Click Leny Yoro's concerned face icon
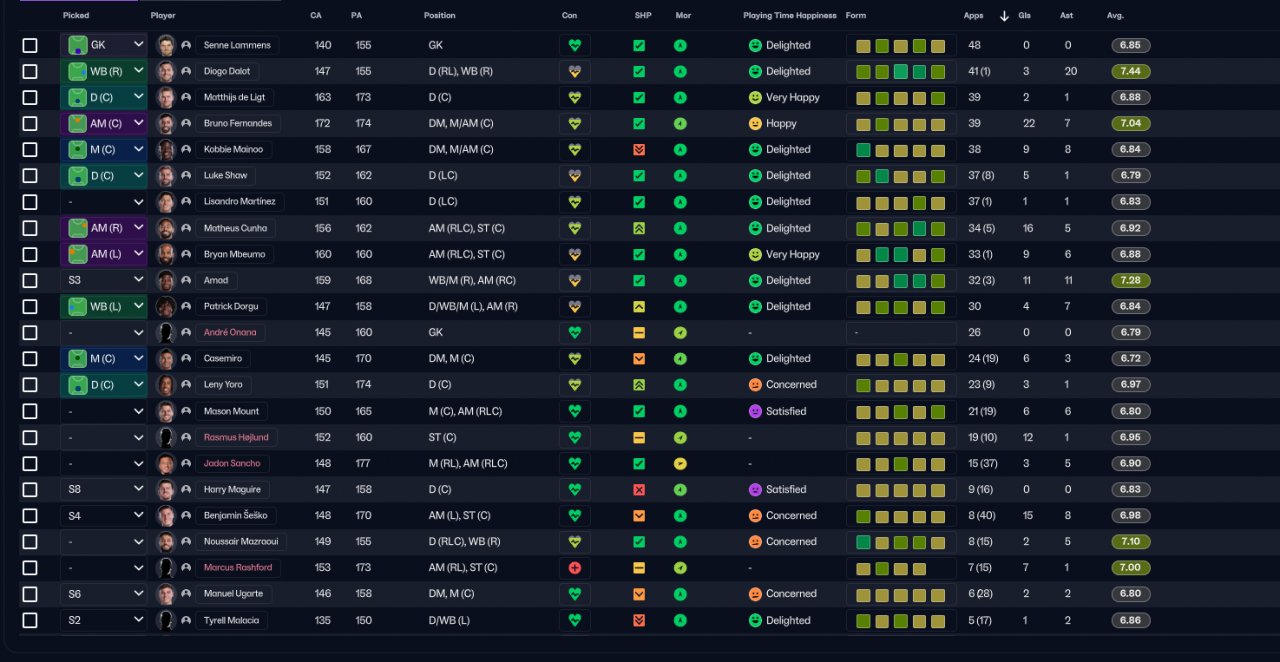 click(x=755, y=384)
